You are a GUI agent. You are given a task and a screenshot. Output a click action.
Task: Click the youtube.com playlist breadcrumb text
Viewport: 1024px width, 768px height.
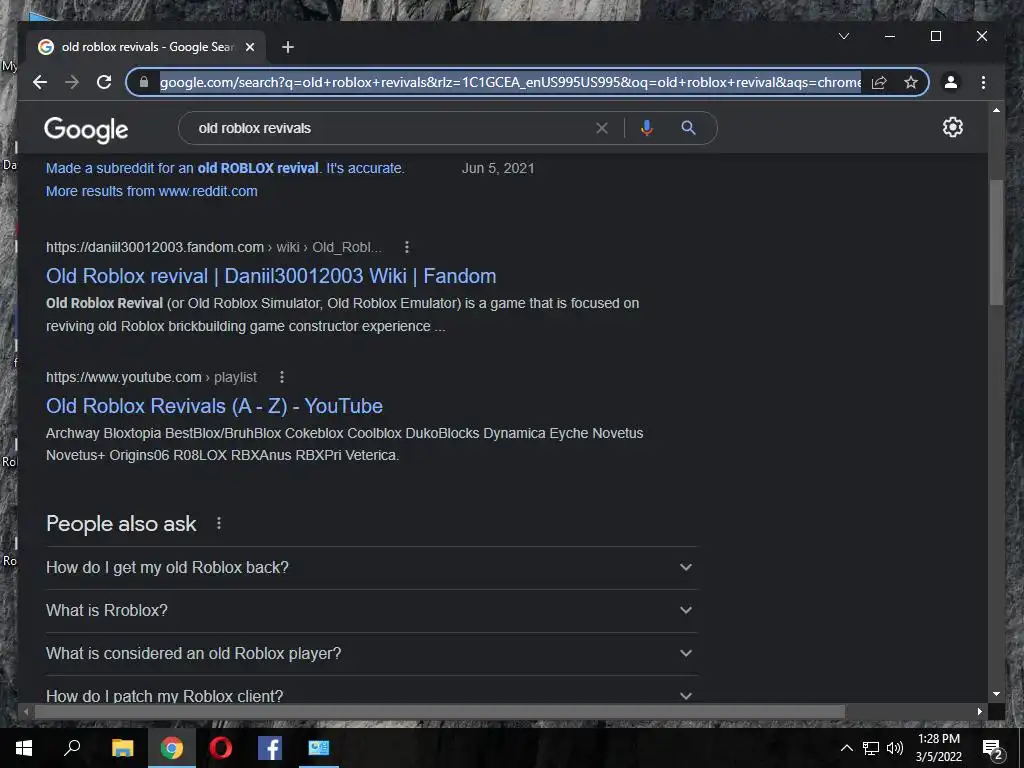tap(152, 377)
